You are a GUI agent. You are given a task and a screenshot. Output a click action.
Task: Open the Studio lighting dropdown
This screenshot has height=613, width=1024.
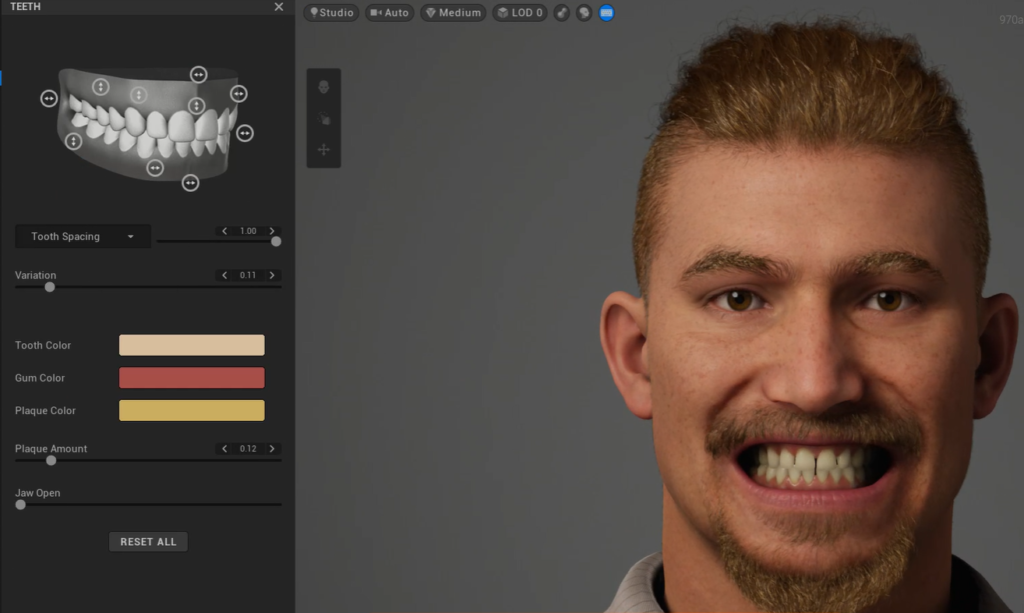point(331,13)
